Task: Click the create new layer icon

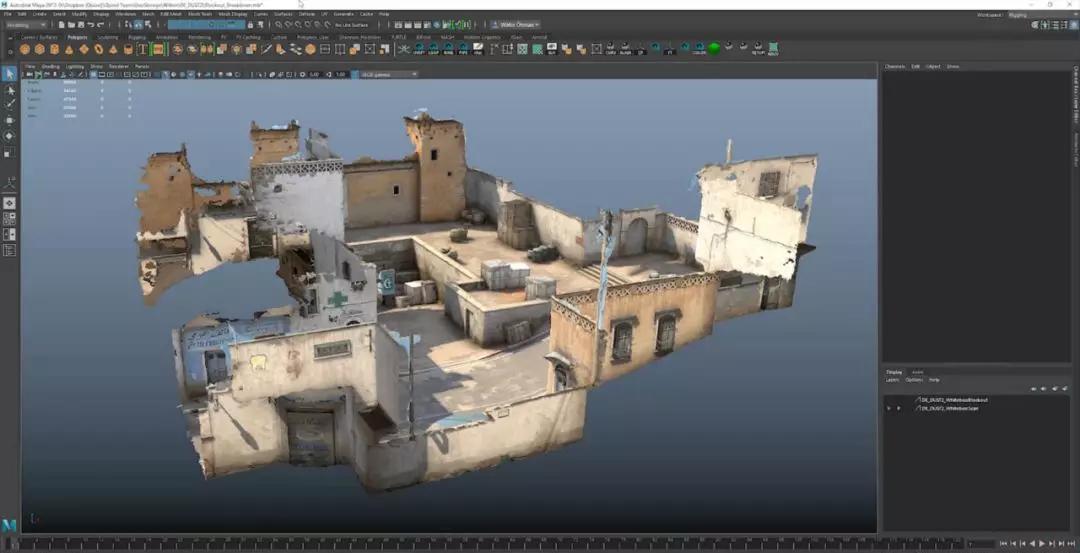Action: click(x=1055, y=388)
